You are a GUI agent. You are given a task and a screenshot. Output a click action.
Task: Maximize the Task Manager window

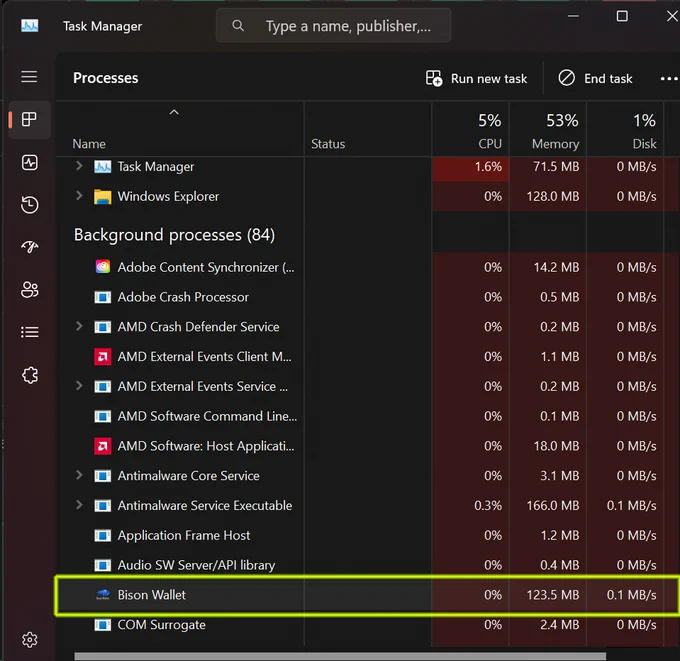pos(622,16)
